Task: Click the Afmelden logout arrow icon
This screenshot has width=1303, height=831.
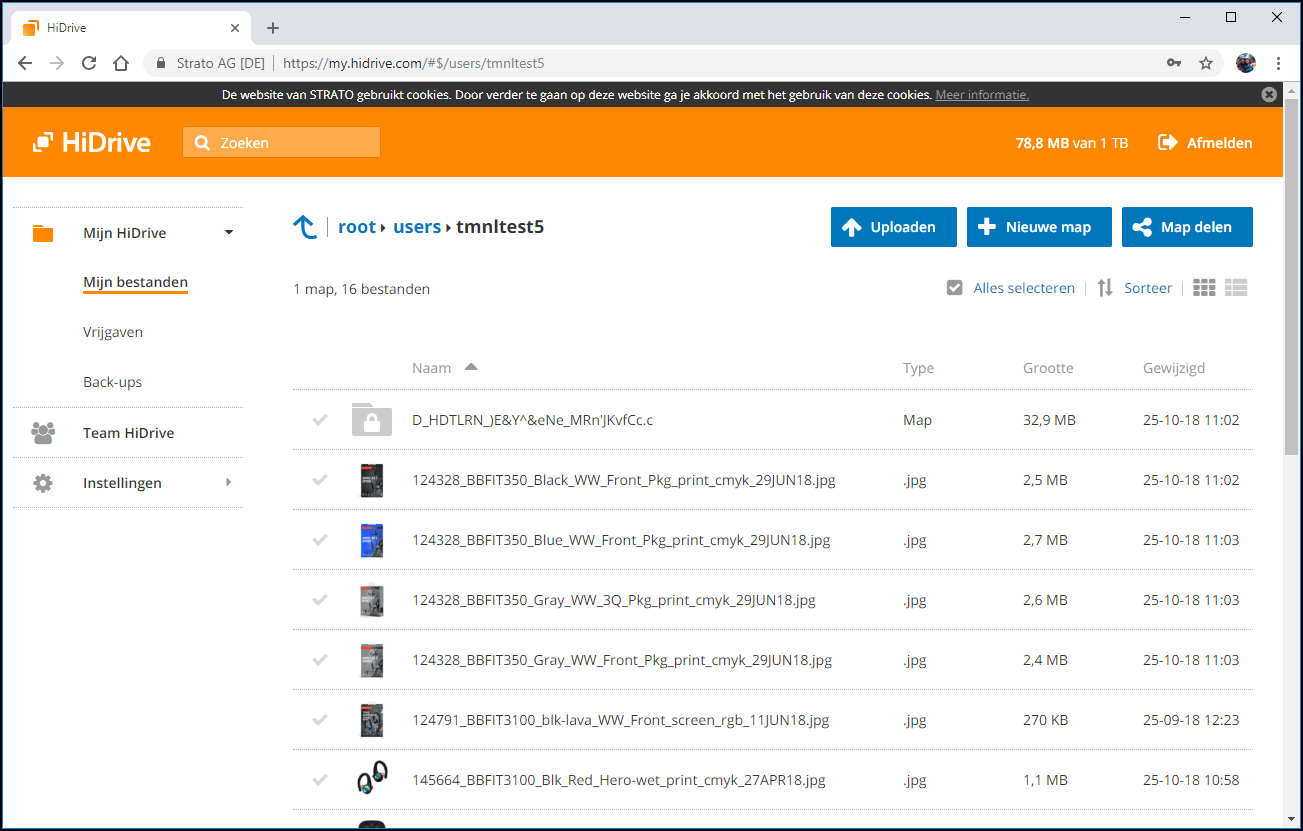Action: 1167,143
